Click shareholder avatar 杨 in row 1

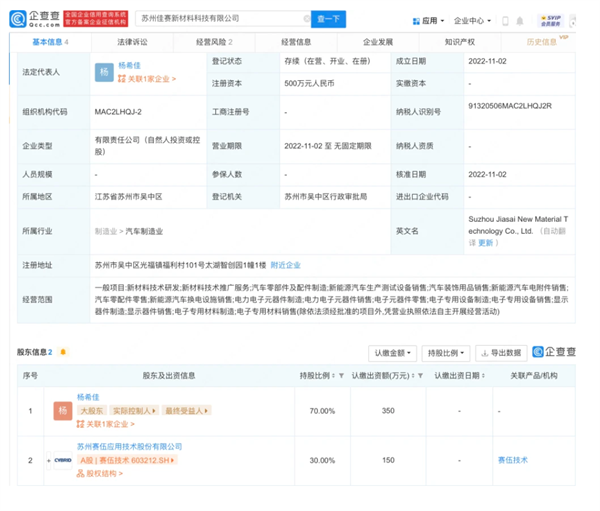pyautogui.click(x=63, y=411)
